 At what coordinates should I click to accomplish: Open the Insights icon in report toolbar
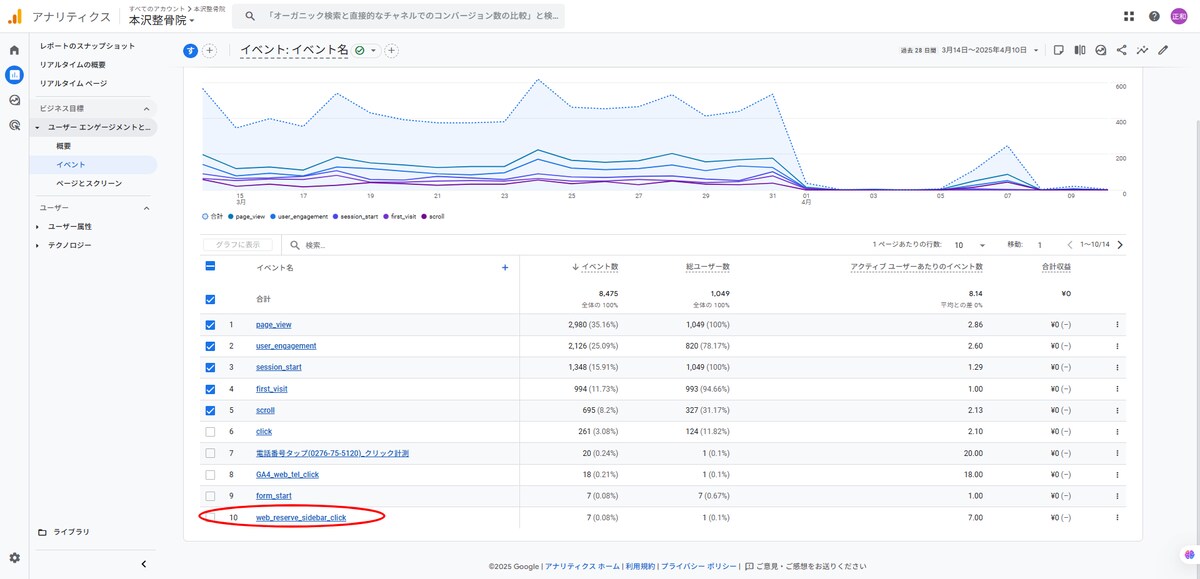pyautogui.click(x=1101, y=50)
